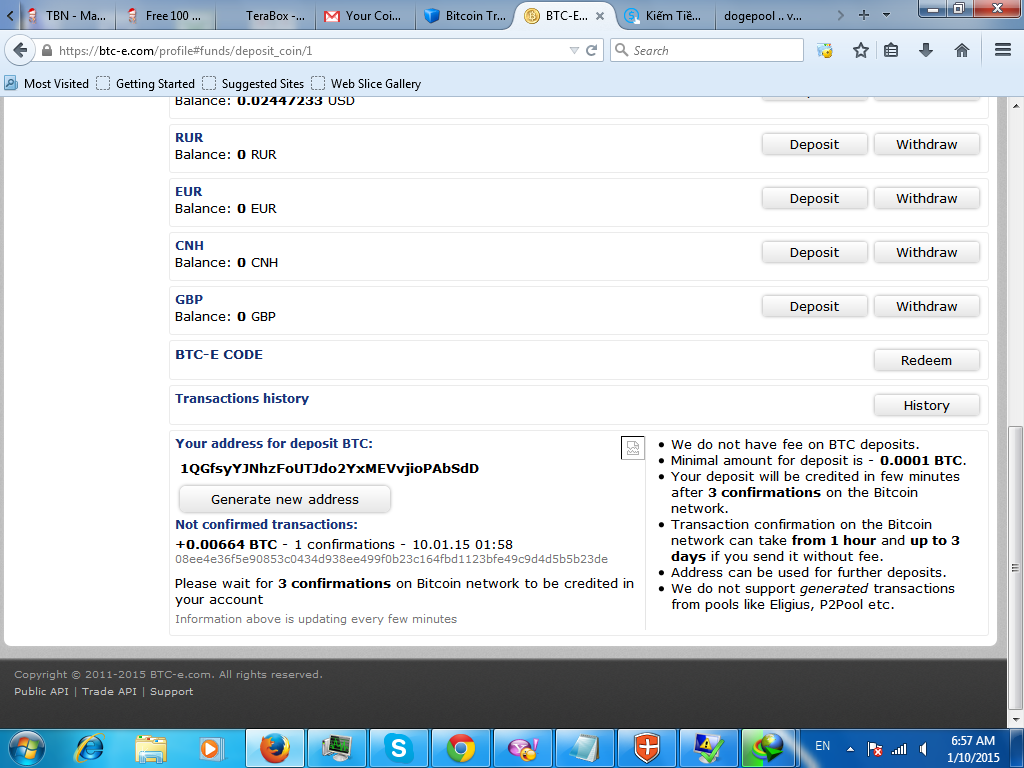Open the downloads arrow icon
1024x768 pixels.
925,50
